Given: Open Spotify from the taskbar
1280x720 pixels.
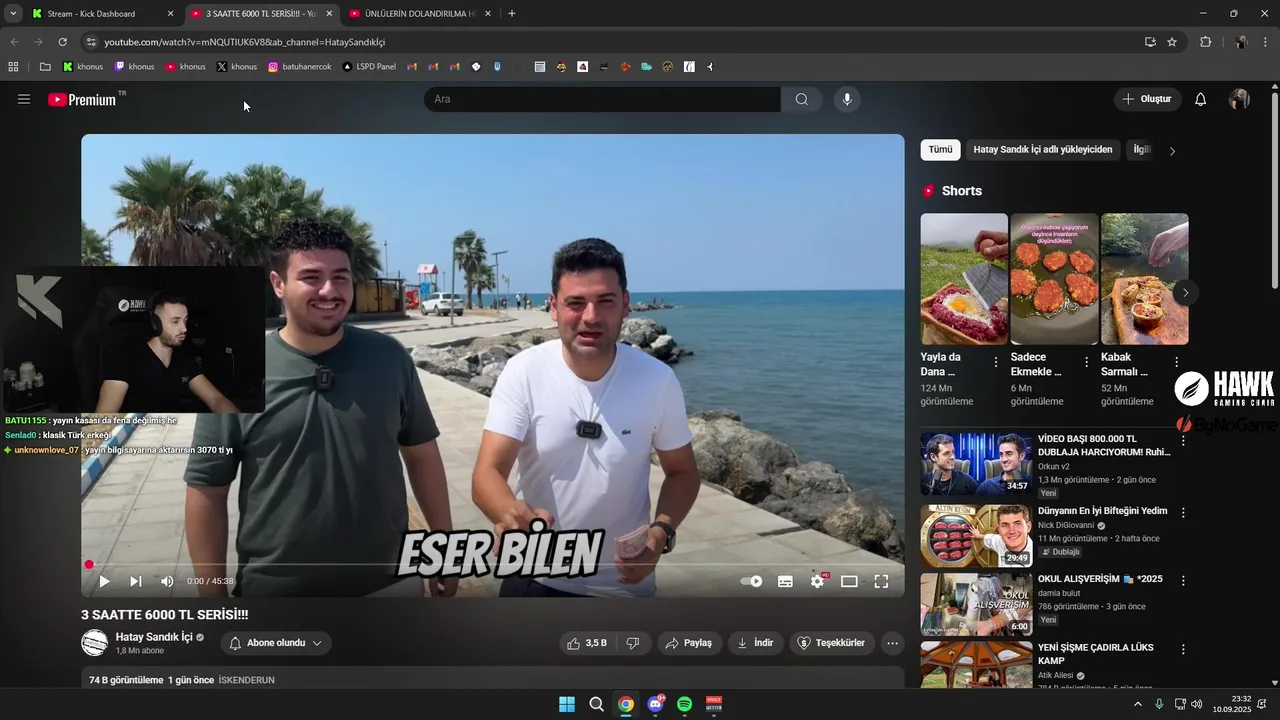Looking at the screenshot, I should coord(684,704).
